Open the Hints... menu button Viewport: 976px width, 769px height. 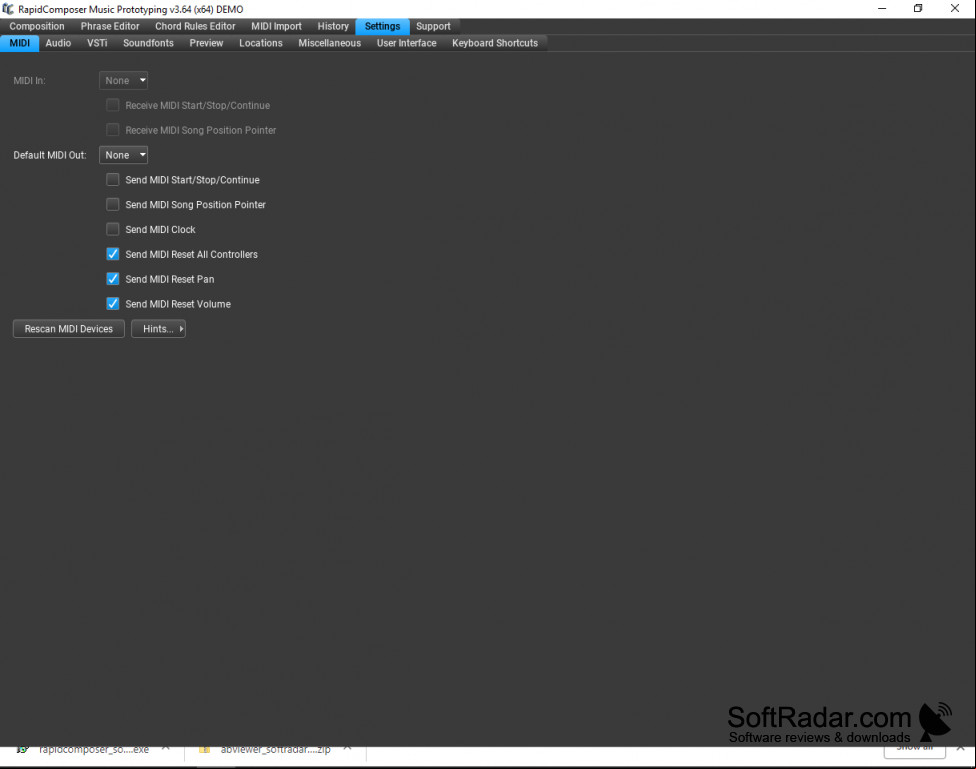click(158, 329)
